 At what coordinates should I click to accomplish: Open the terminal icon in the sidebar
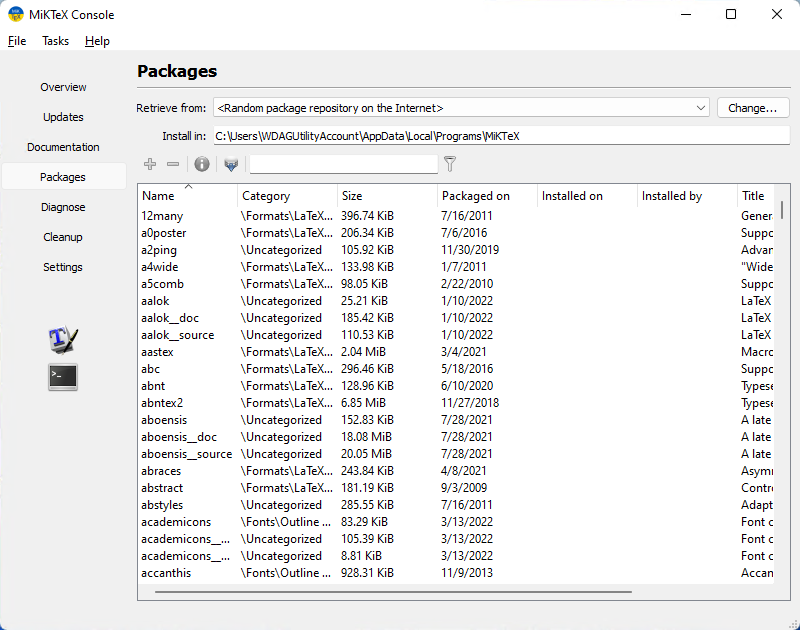point(62,377)
